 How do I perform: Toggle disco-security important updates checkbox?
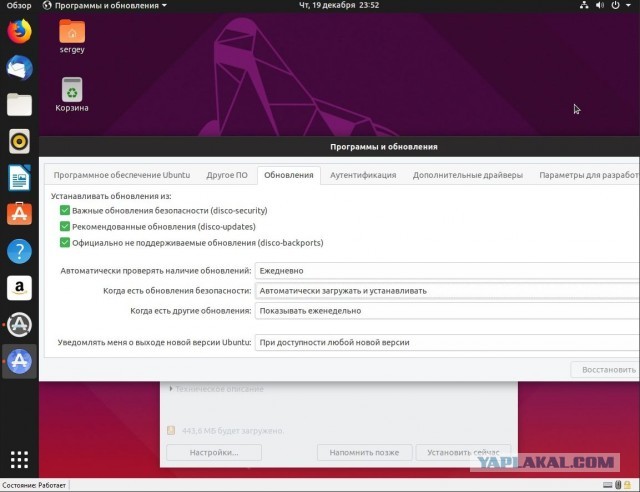pyautogui.click(x=64, y=210)
